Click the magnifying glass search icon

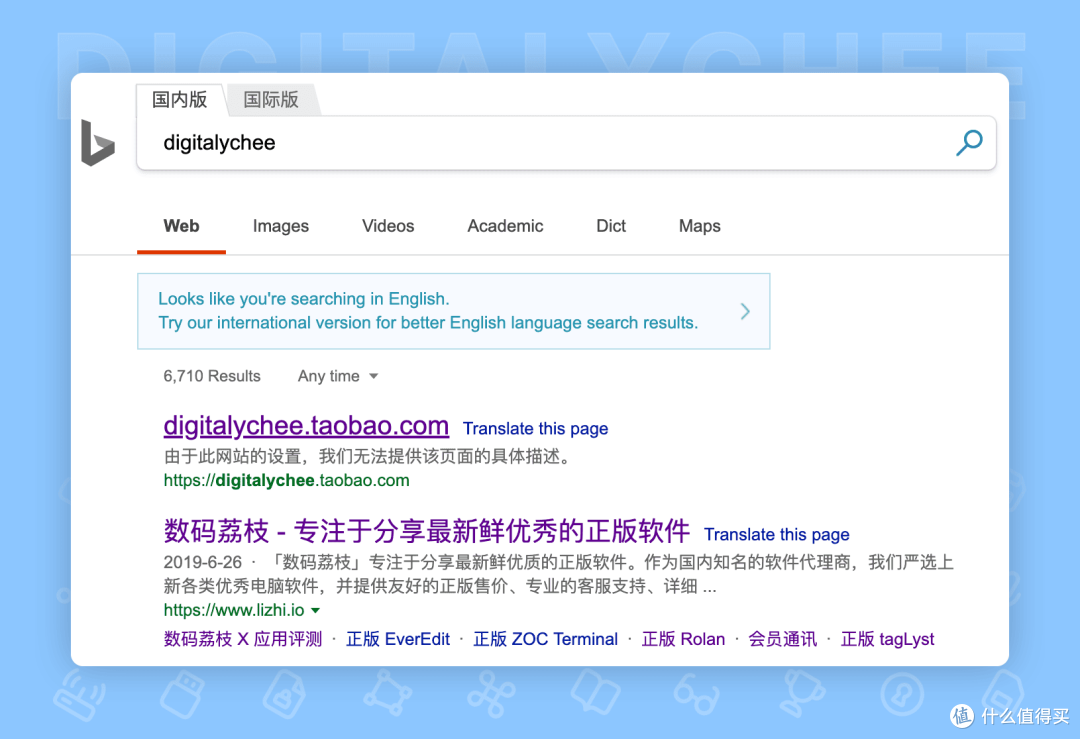click(x=968, y=143)
